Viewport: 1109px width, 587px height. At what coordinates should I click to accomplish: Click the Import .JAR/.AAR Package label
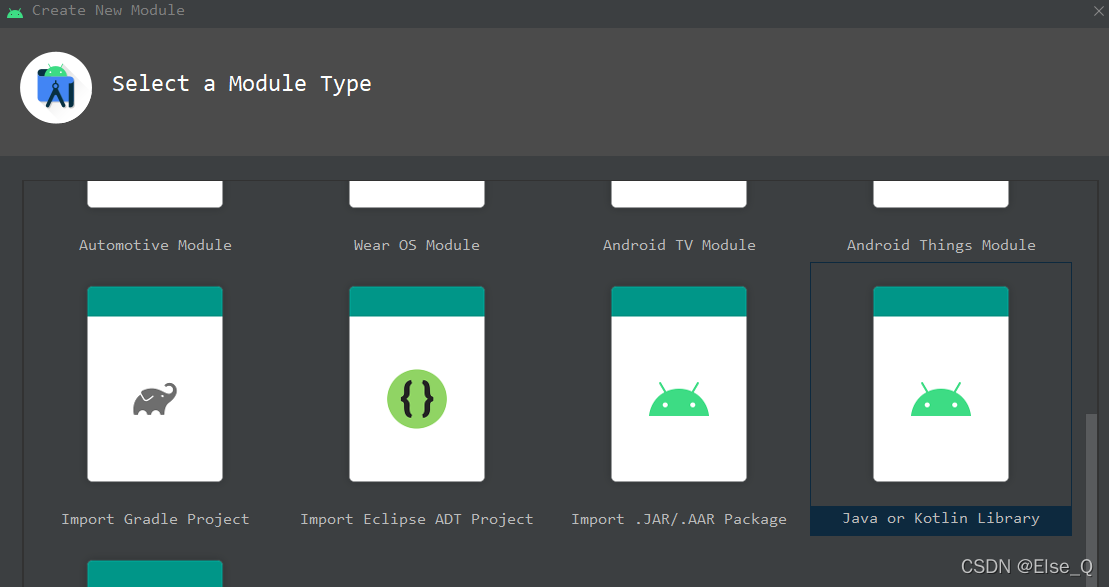[x=679, y=519]
